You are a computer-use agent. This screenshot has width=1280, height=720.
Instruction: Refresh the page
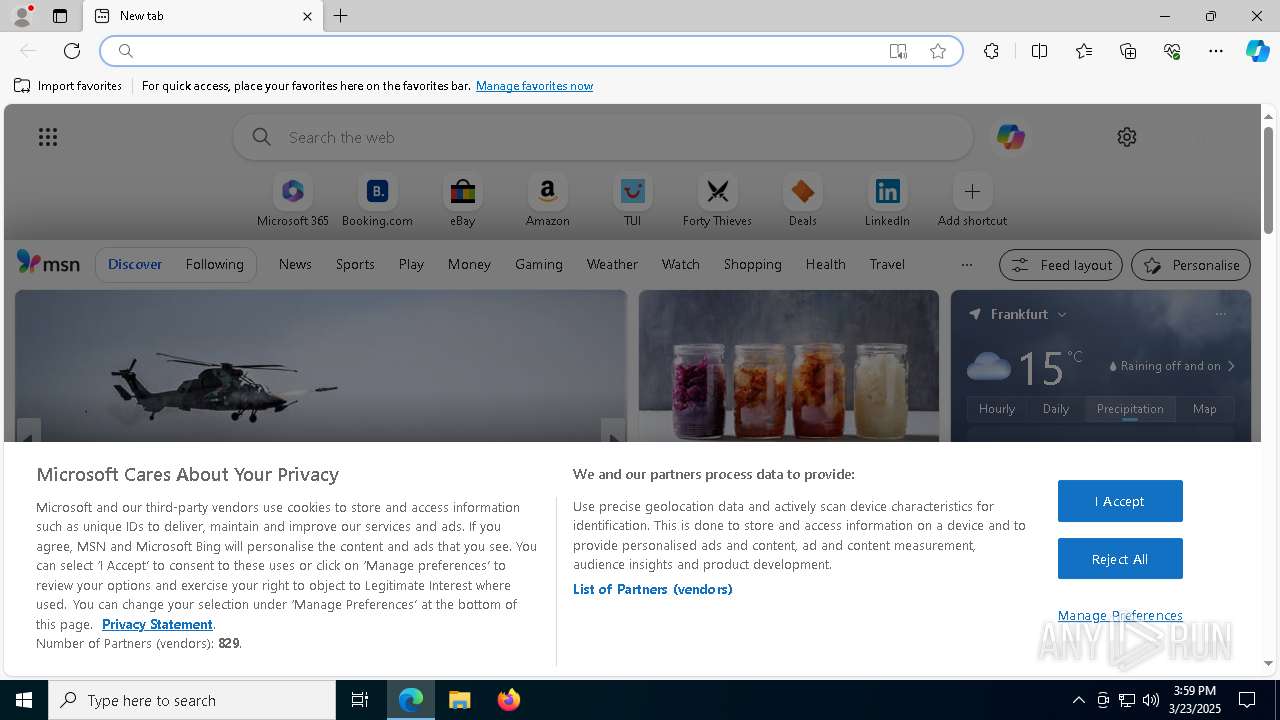(x=72, y=51)
